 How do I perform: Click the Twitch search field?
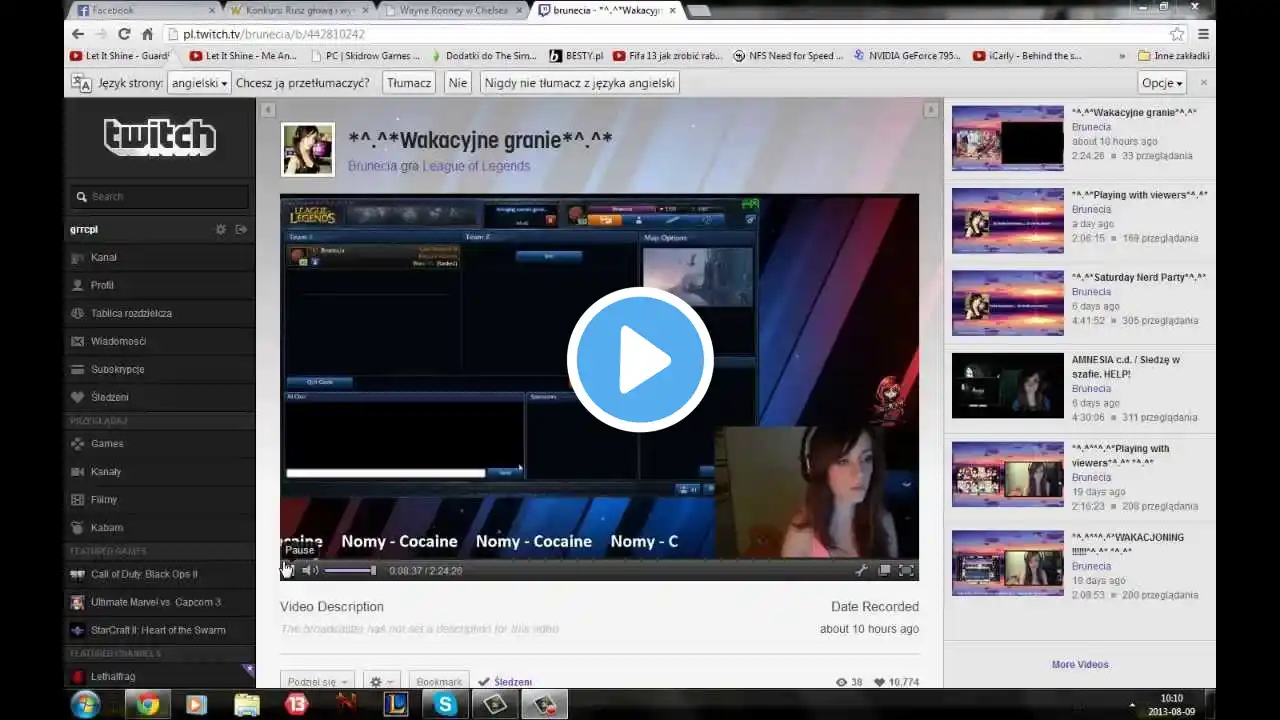[160, 197]
